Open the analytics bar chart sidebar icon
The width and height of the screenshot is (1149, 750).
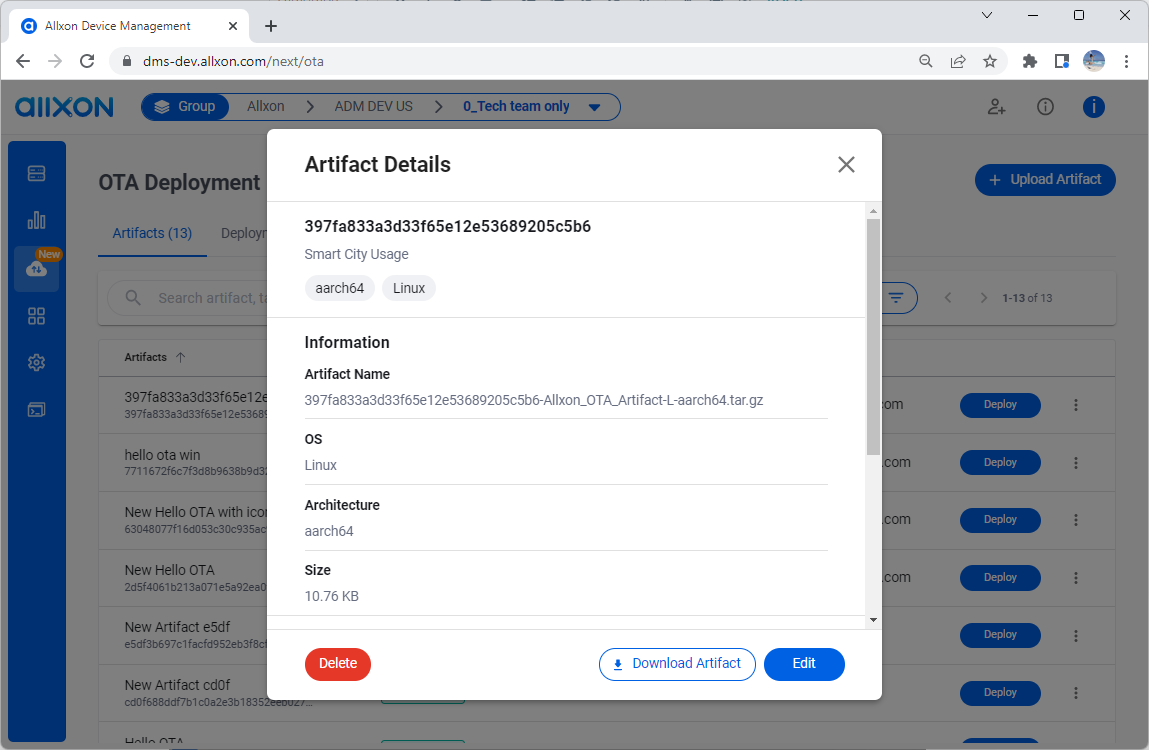(x=36, y=220)
